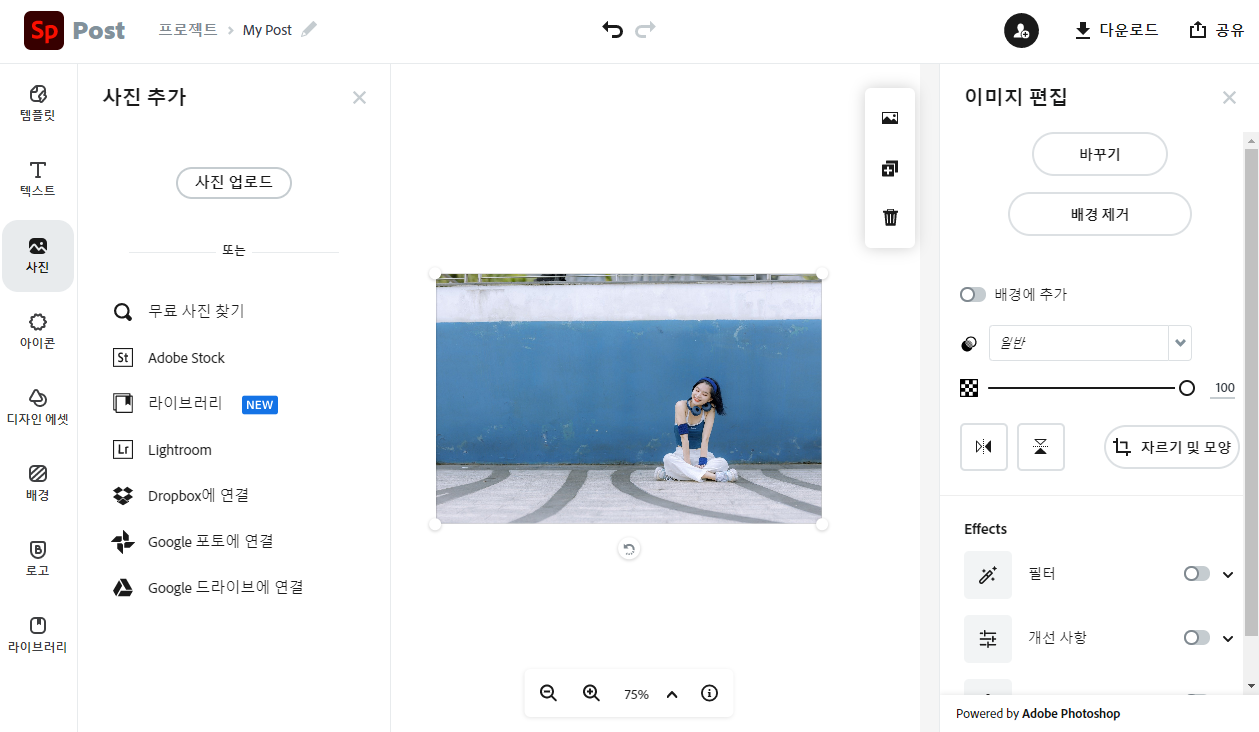This screenshot has width=1259, height=732.
Task: Click the 다운로드 download button
Action: (x=1116, y=30)
